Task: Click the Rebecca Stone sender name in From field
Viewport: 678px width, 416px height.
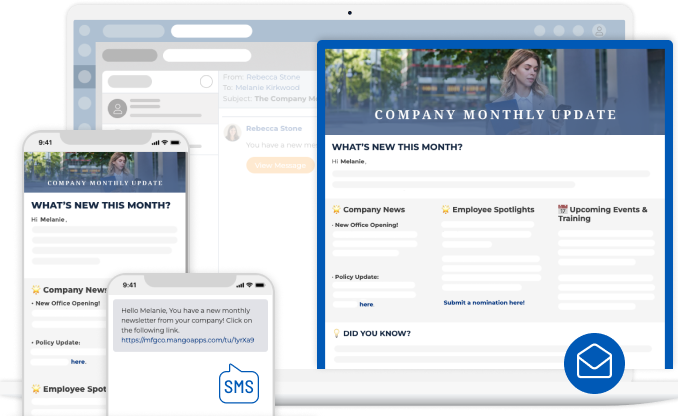Action: pos(273,77)
